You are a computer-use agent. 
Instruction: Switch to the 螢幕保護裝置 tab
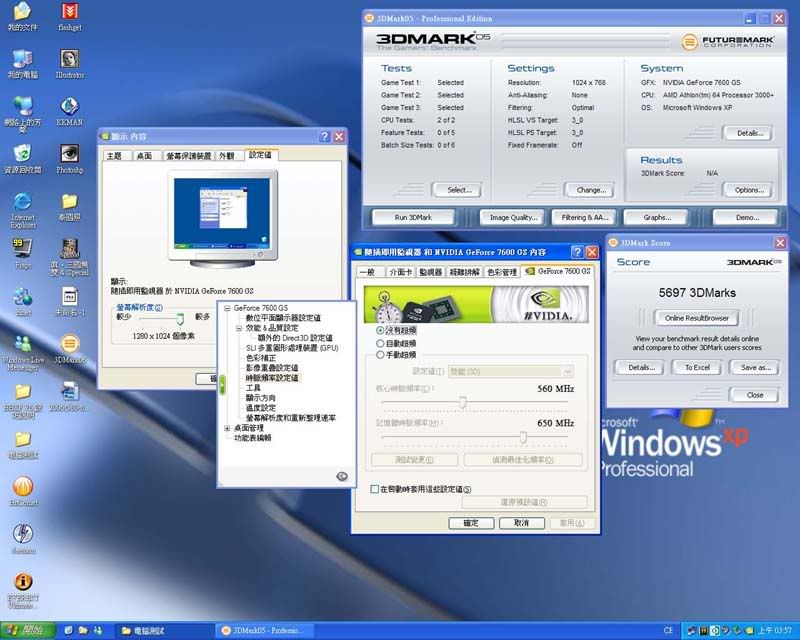coord(189,156)
